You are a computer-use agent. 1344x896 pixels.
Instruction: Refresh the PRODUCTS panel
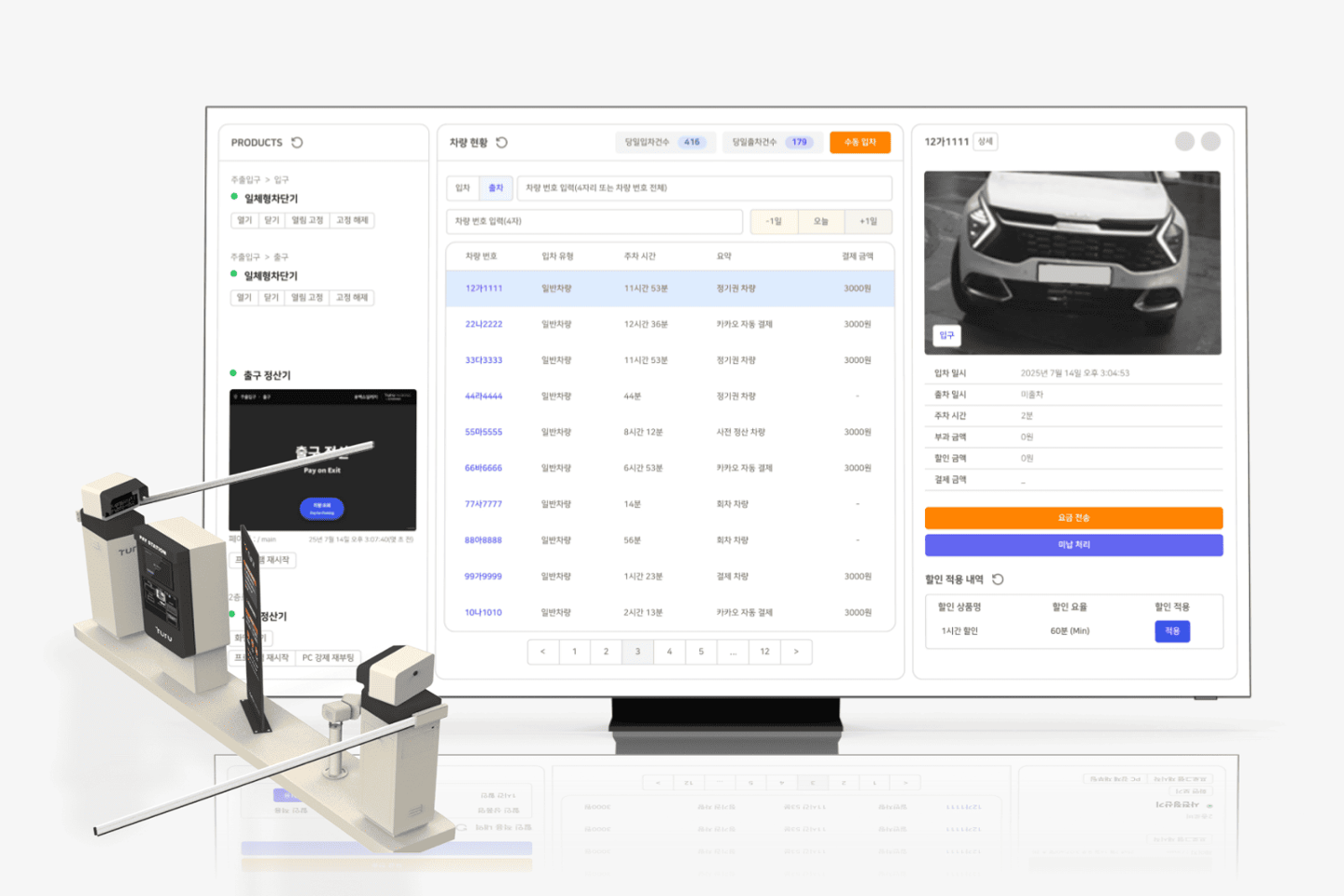(297, 143)
